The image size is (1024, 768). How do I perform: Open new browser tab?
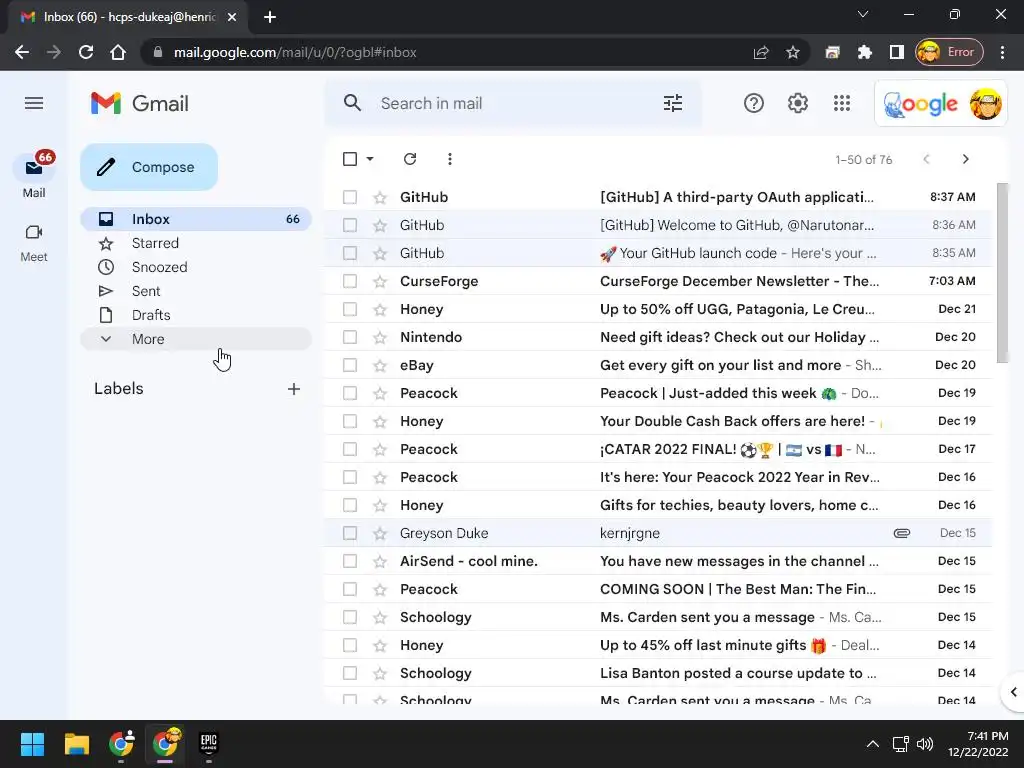(270, 17)
